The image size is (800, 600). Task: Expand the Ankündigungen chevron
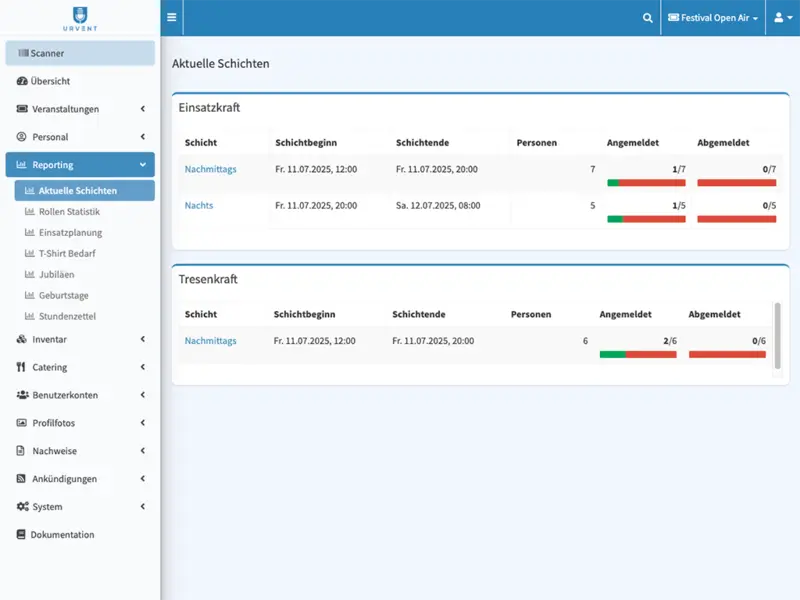[143, 479]
